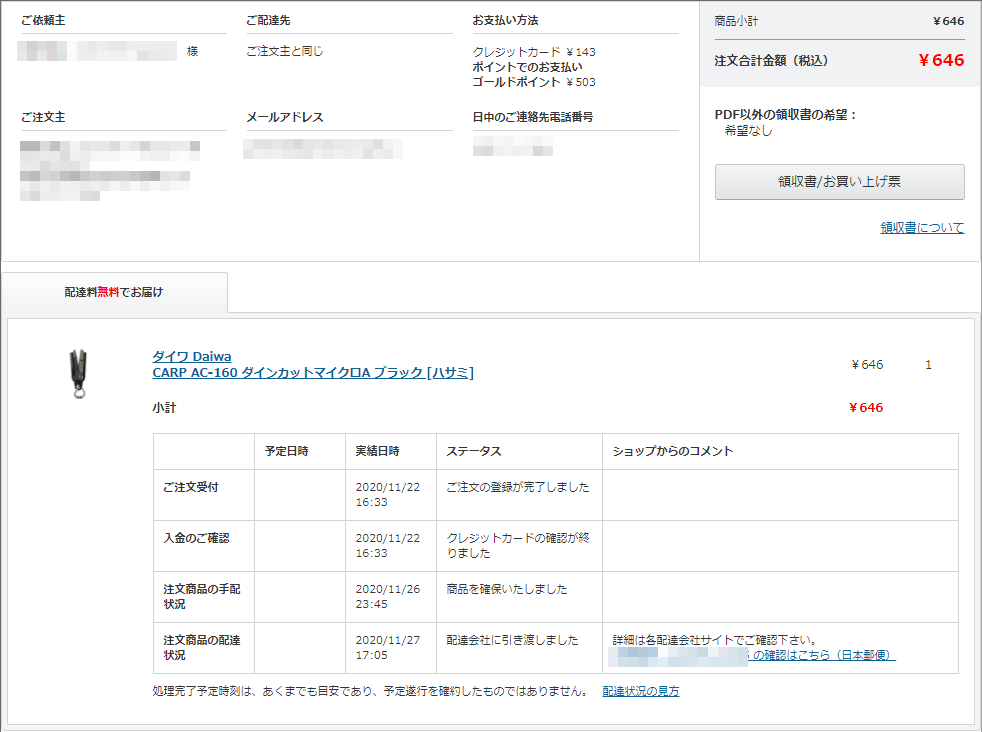Open the 配達状況の見方 help link
This screenshot has width=982, height=732.
tap(640, 691)
